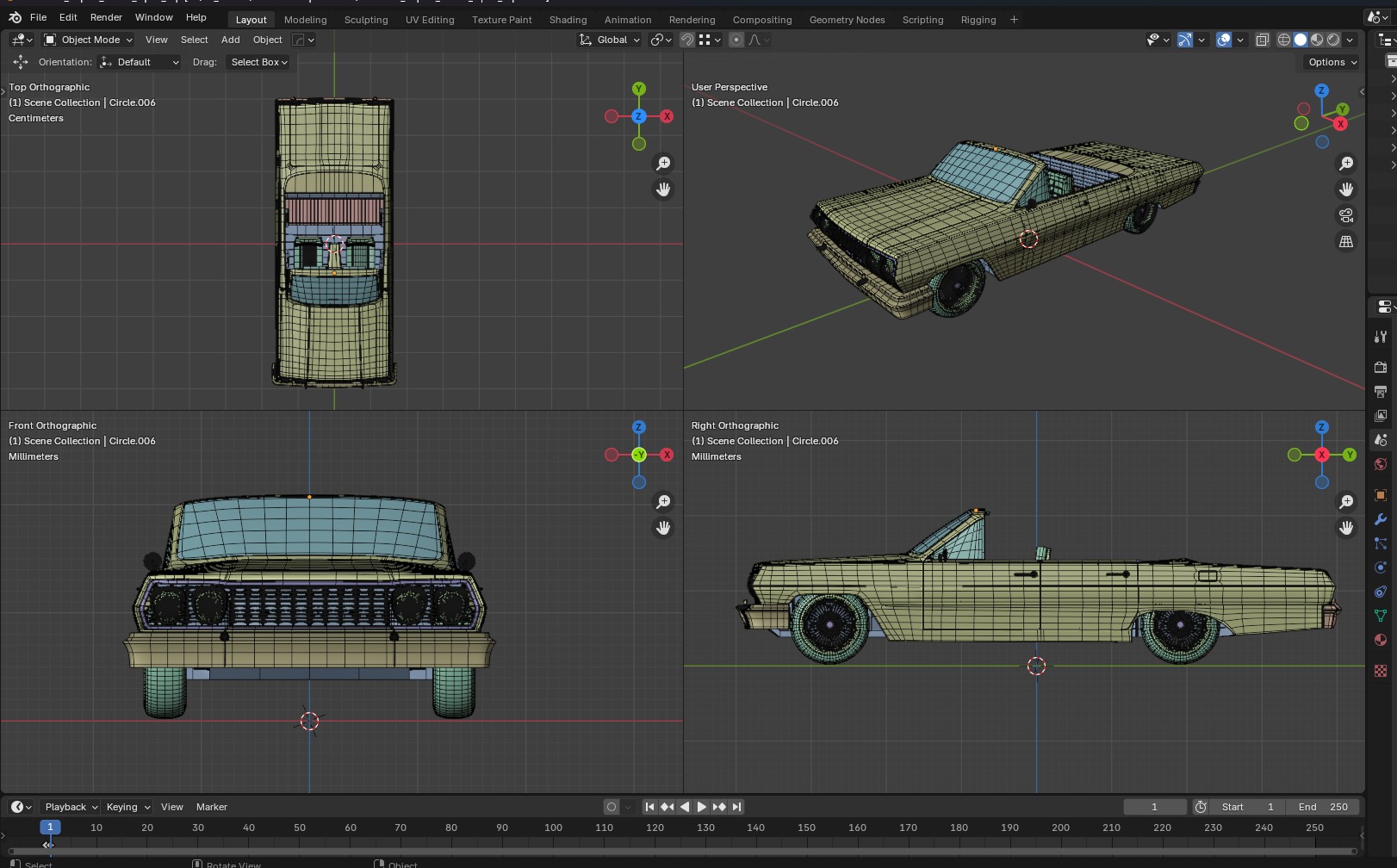Viewport: 1397px width, 868px height.
Task: Switch to wireframe viewport shading
Action: (1284, 40)
